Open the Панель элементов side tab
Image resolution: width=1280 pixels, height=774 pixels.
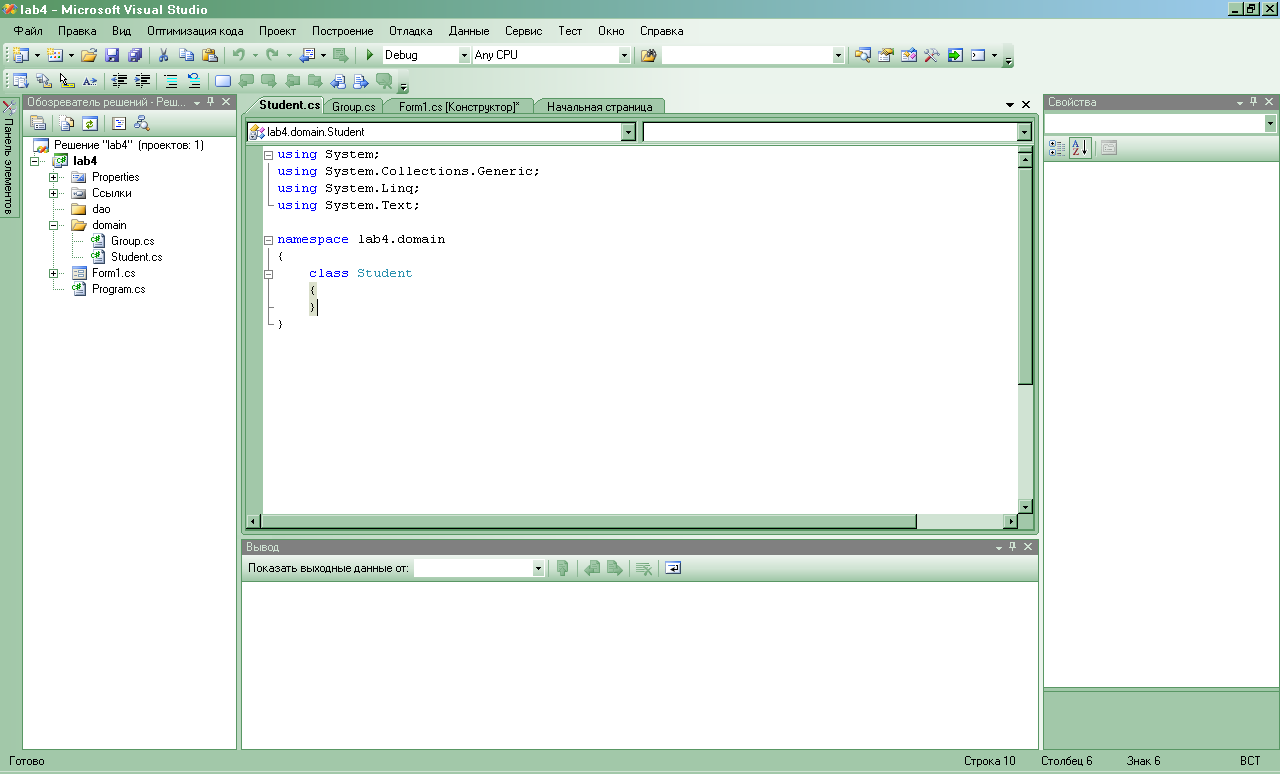pyautogui.click(x=9, y=156)
